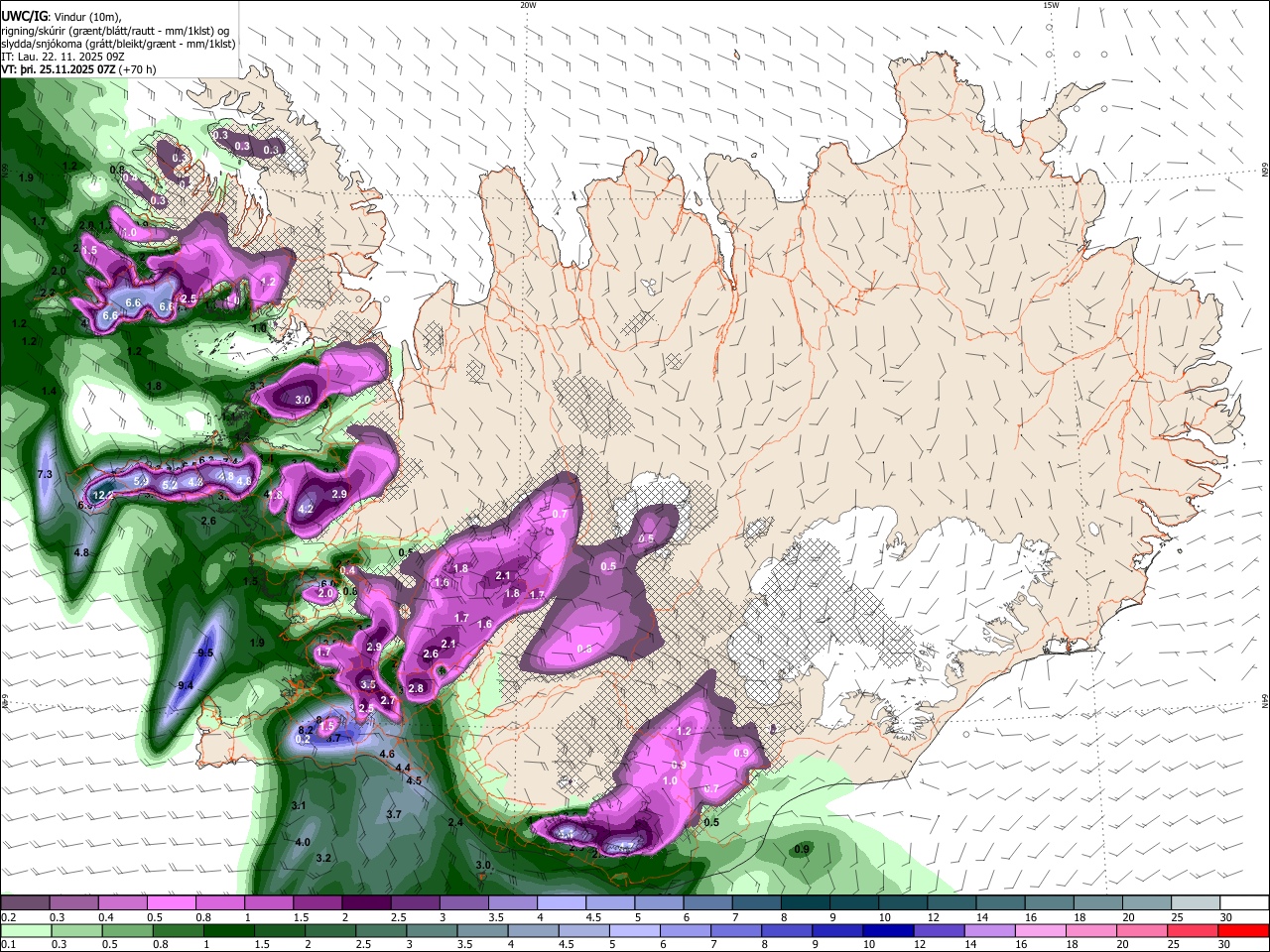Click the 'rigning/skúrir (grænt/blátt/rautt' description line
The height and width of the screenshot is (952, 1270).
point(115,31)
